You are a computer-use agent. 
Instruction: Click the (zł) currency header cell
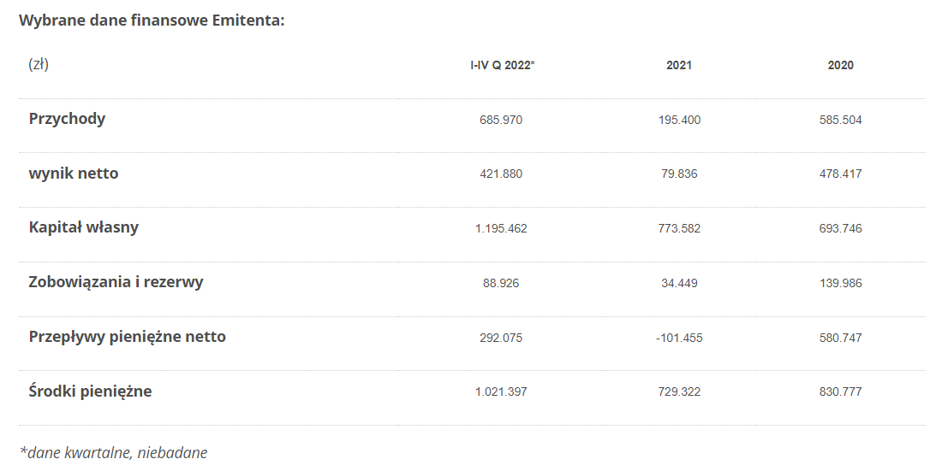38,64
